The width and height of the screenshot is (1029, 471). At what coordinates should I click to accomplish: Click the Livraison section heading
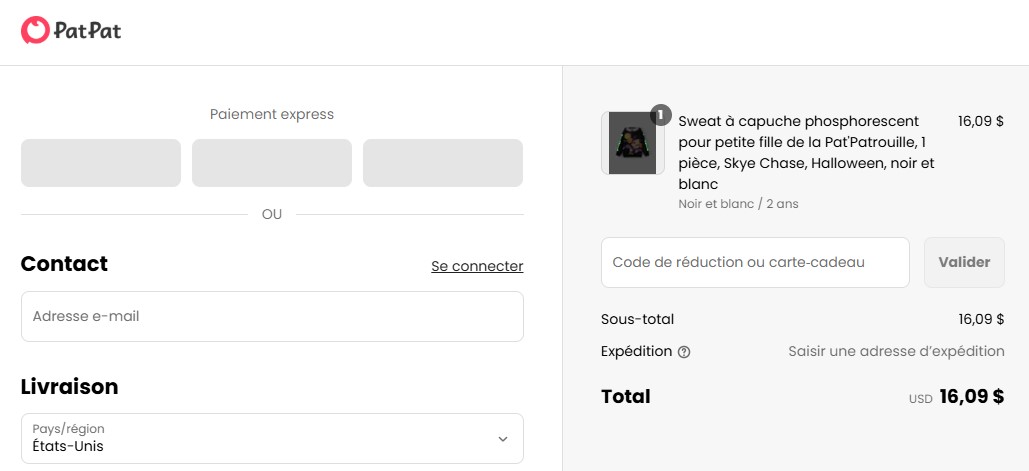click(x=69, y=386)
